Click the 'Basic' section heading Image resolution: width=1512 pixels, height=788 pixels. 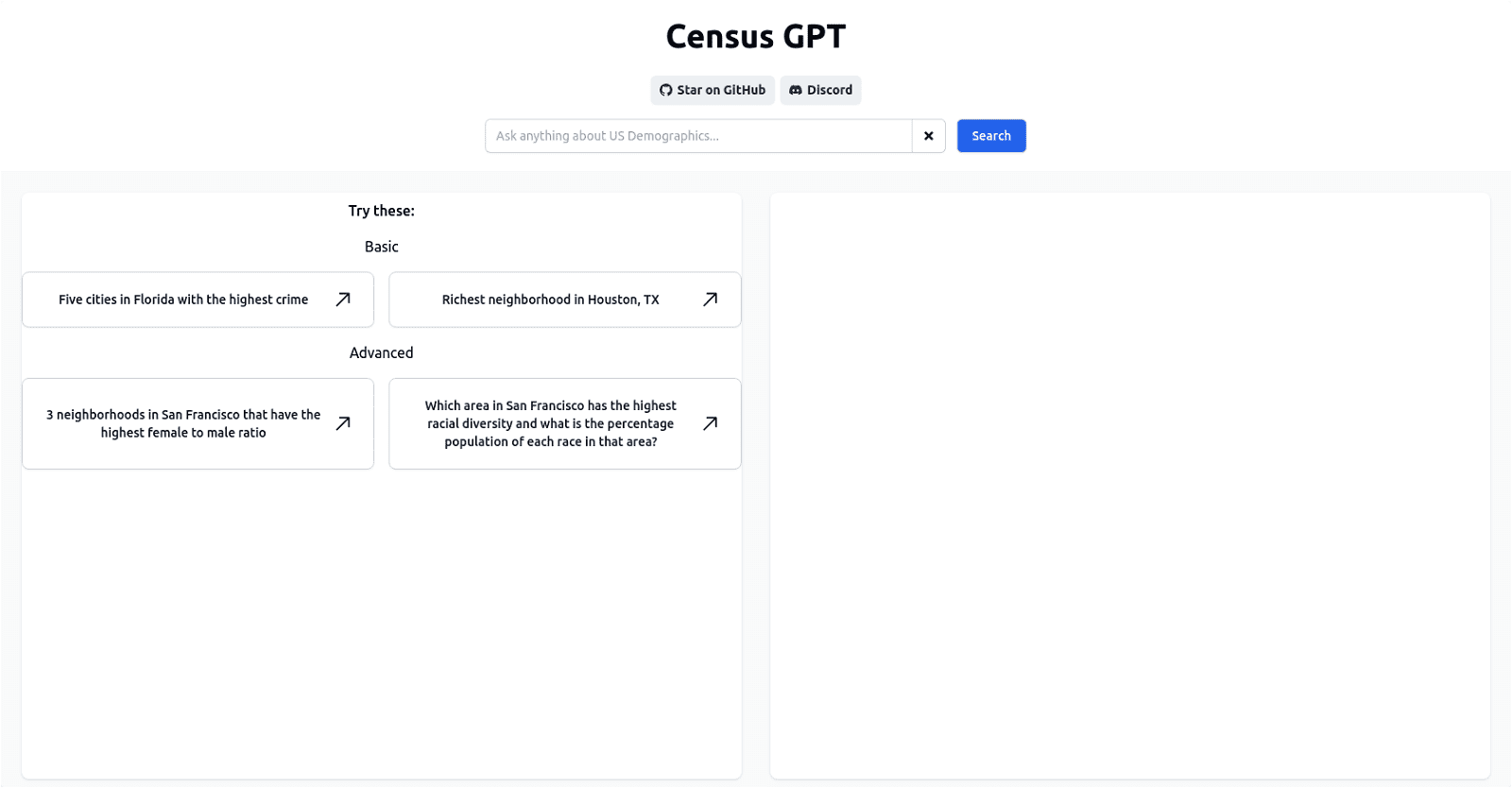381,247
